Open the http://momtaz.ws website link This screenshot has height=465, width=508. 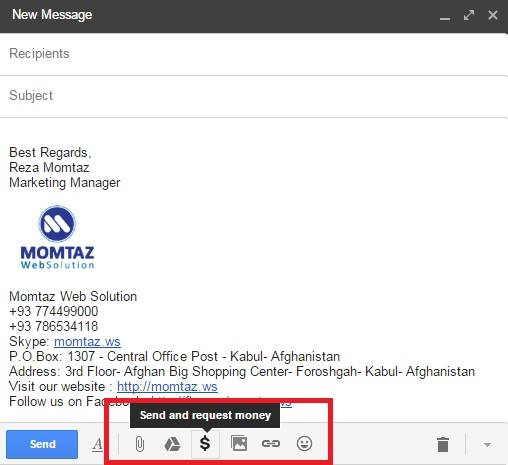click(167, 386)
